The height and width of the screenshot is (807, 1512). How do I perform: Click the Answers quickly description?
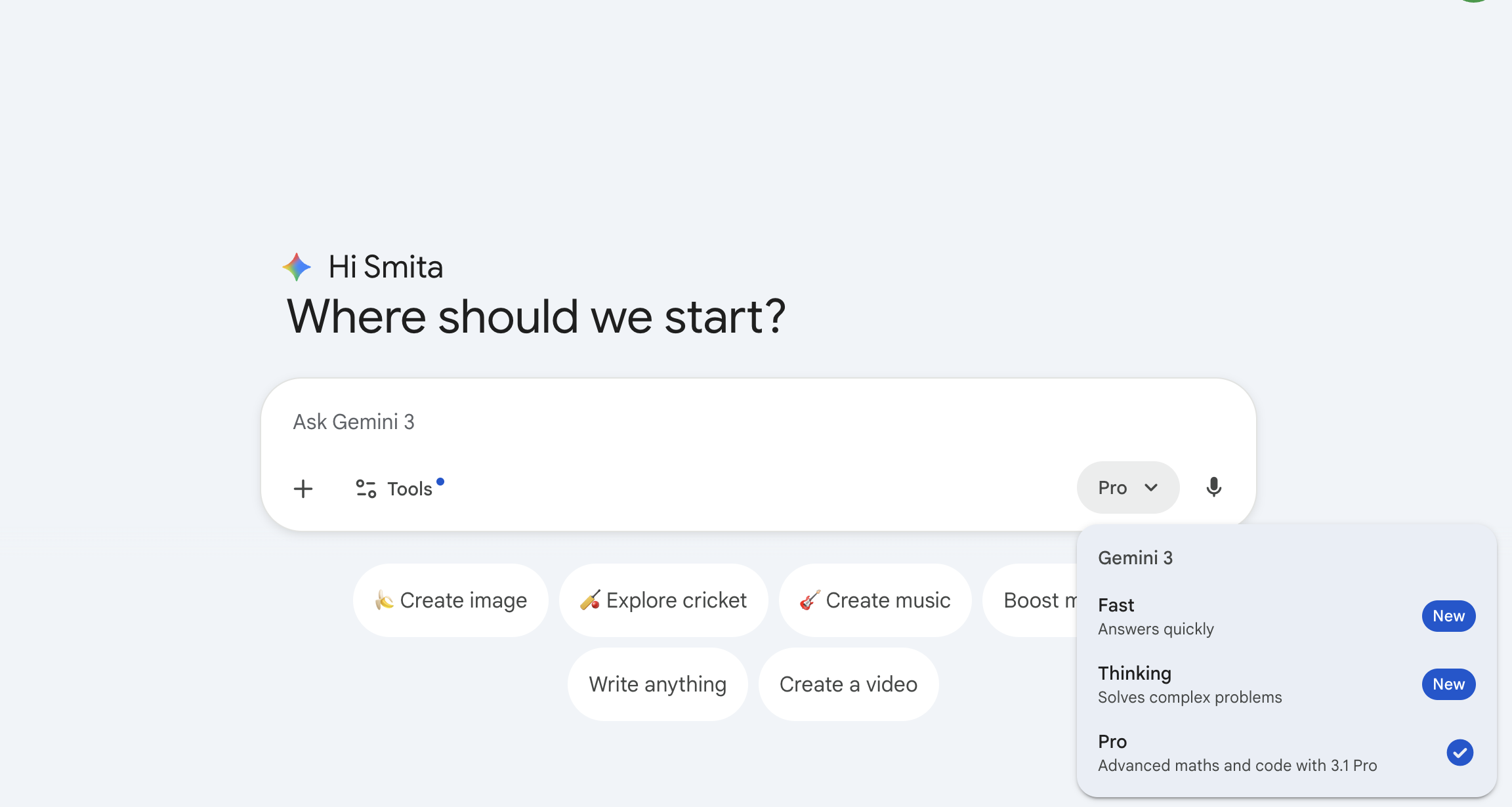[x=1156, y=629]
